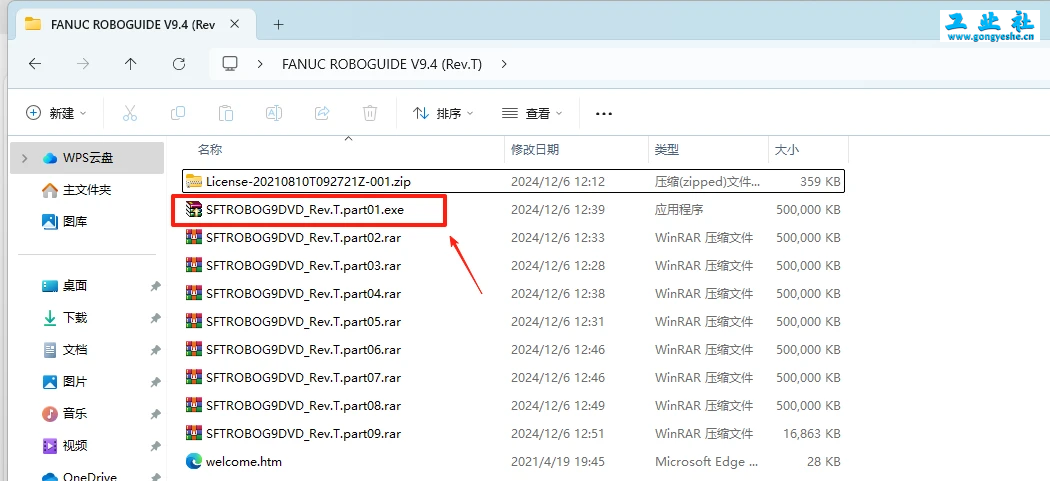Image resolution: width=1050 pixels, height=481 pixels.
Task: Click the 应用程序 type cell
Action: coord(679,210)
